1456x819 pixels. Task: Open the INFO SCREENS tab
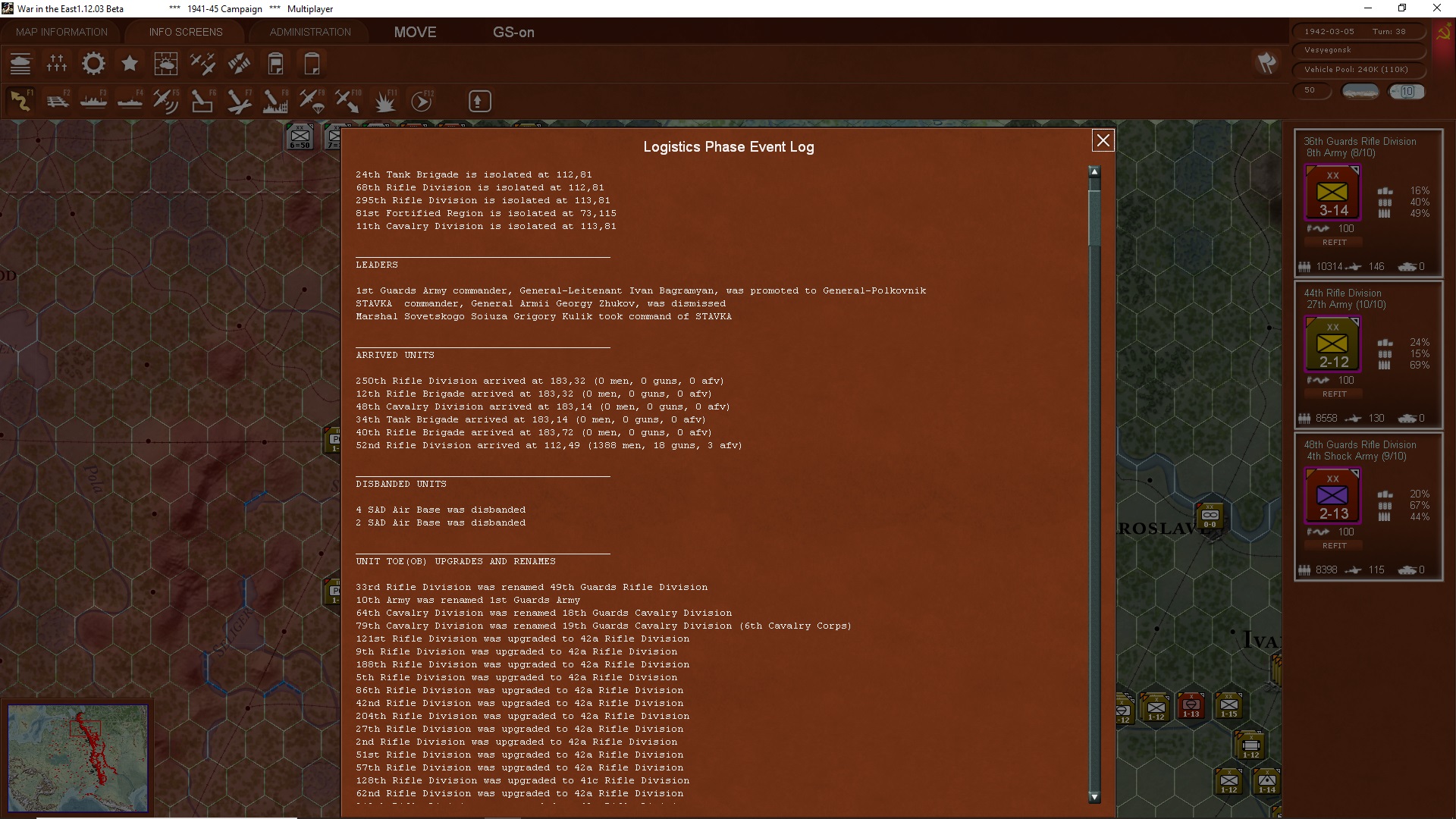[x=186, y=32]
